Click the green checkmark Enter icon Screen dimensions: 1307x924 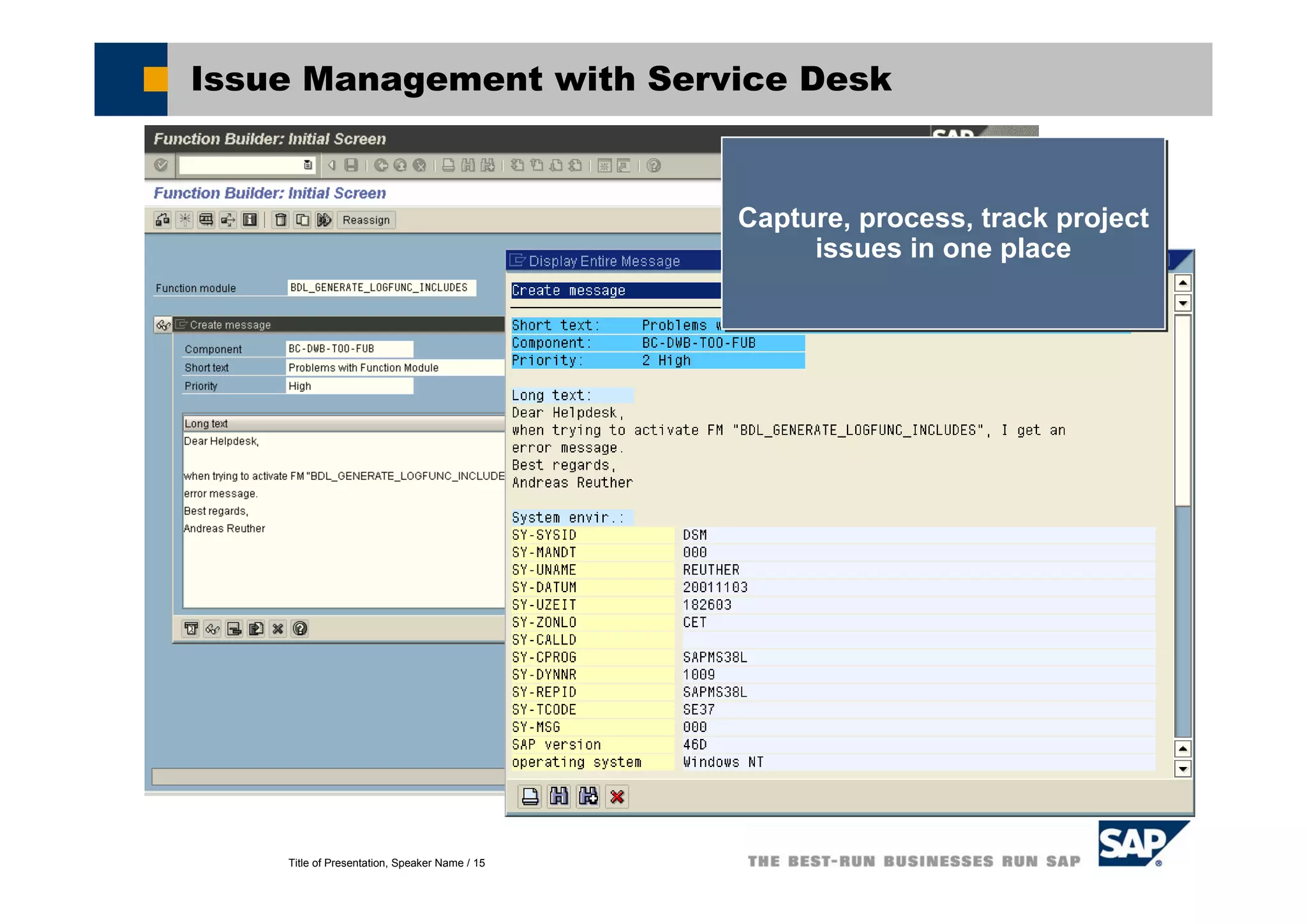(x=161, y=165)
